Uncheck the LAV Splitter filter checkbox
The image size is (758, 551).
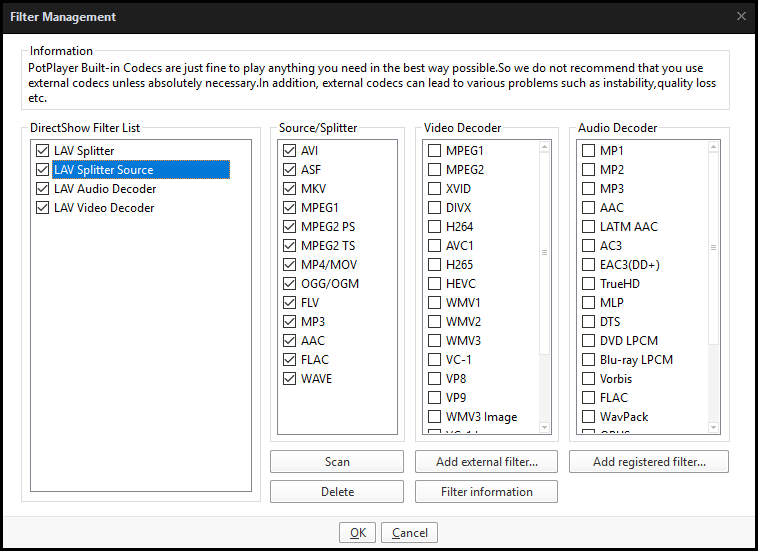tap(43, 151)
